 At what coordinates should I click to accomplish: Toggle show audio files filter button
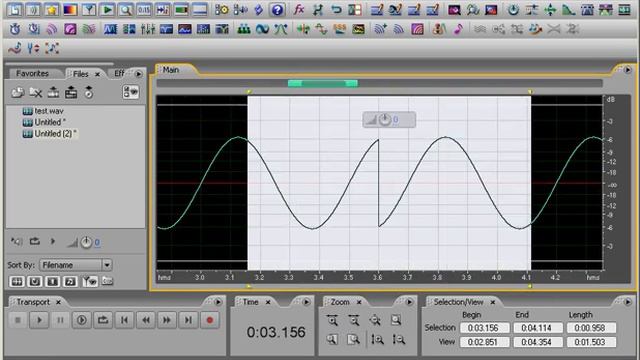coord(17,281)
